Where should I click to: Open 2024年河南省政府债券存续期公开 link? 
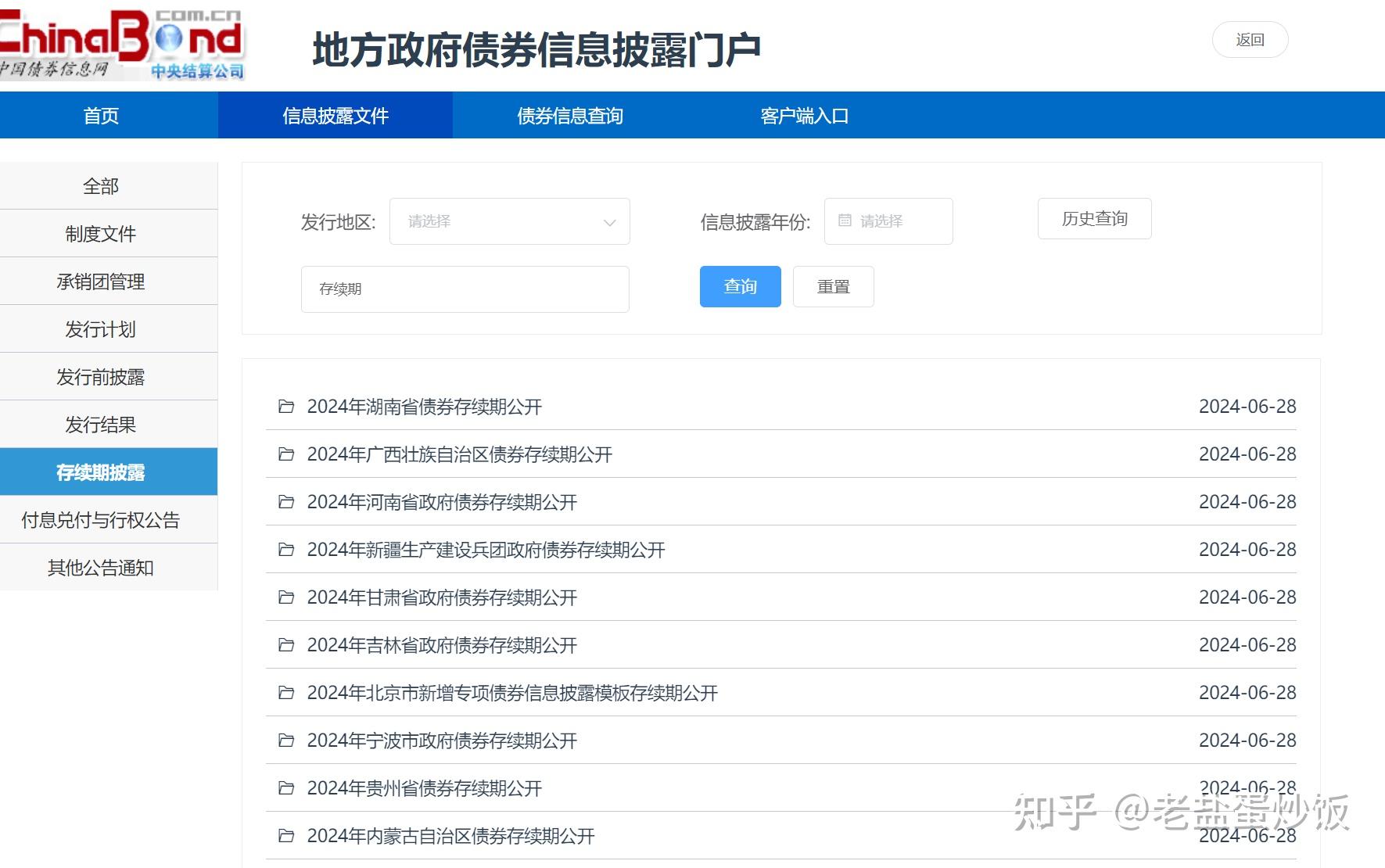click(x=442, y=502)
